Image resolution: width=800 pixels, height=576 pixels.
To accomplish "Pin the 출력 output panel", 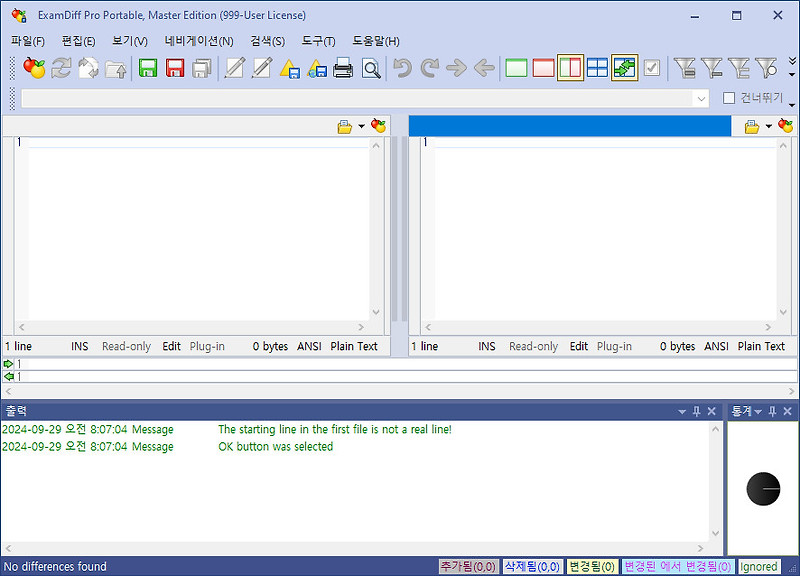I will click(x=696, y=411).
